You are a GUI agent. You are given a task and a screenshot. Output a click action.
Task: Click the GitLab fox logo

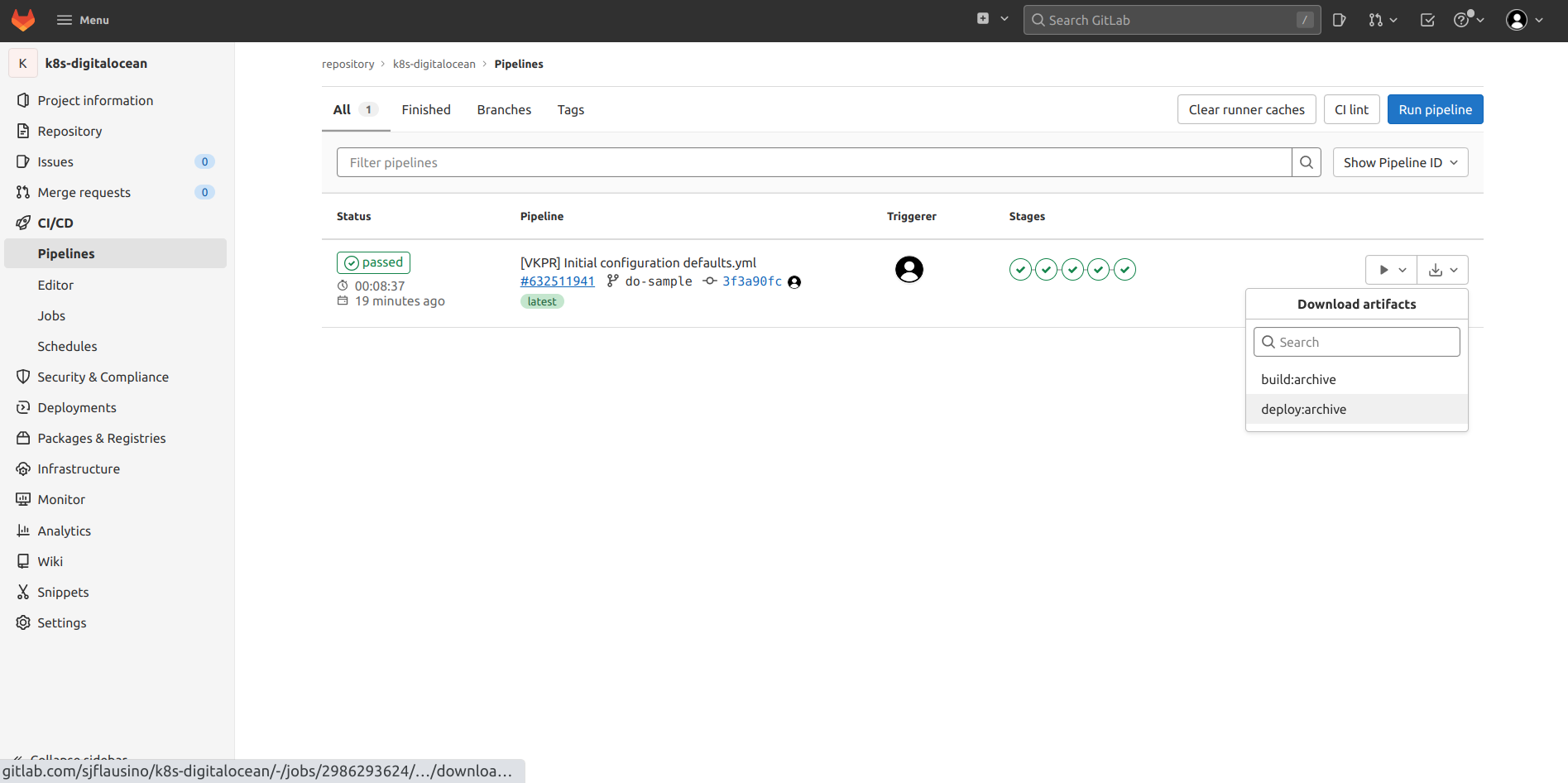23,20
